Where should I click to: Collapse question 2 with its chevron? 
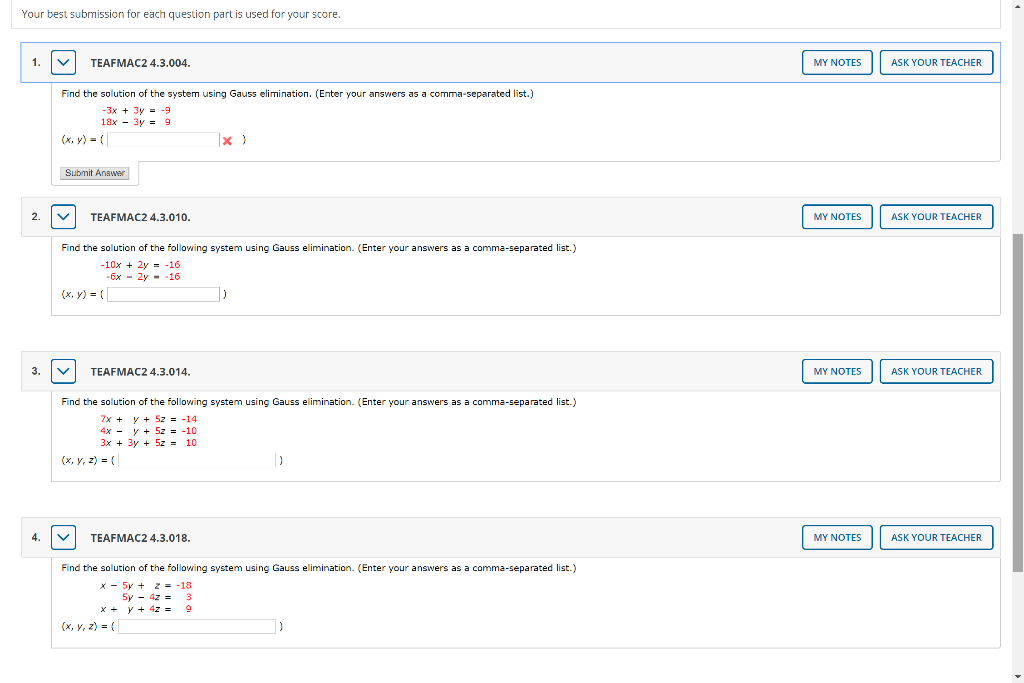pyautogui.click(x=63, y=216)
